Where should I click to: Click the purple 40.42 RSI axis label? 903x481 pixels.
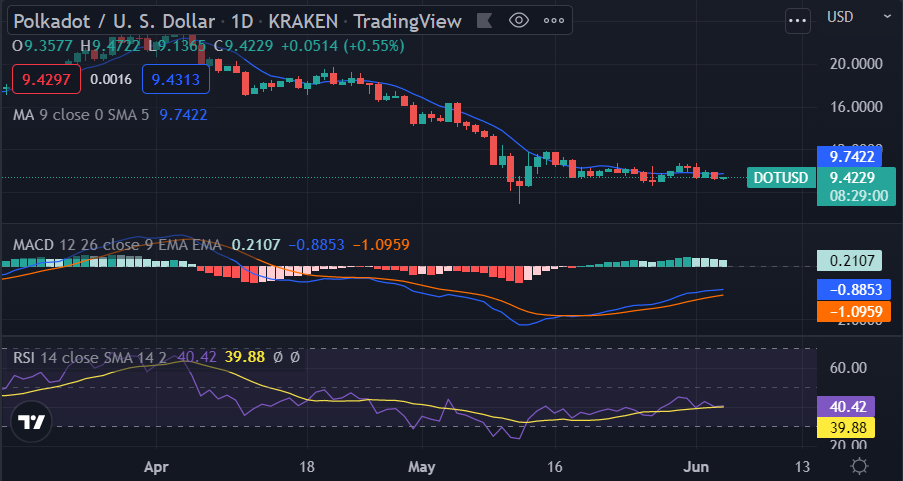click(846, 407)
